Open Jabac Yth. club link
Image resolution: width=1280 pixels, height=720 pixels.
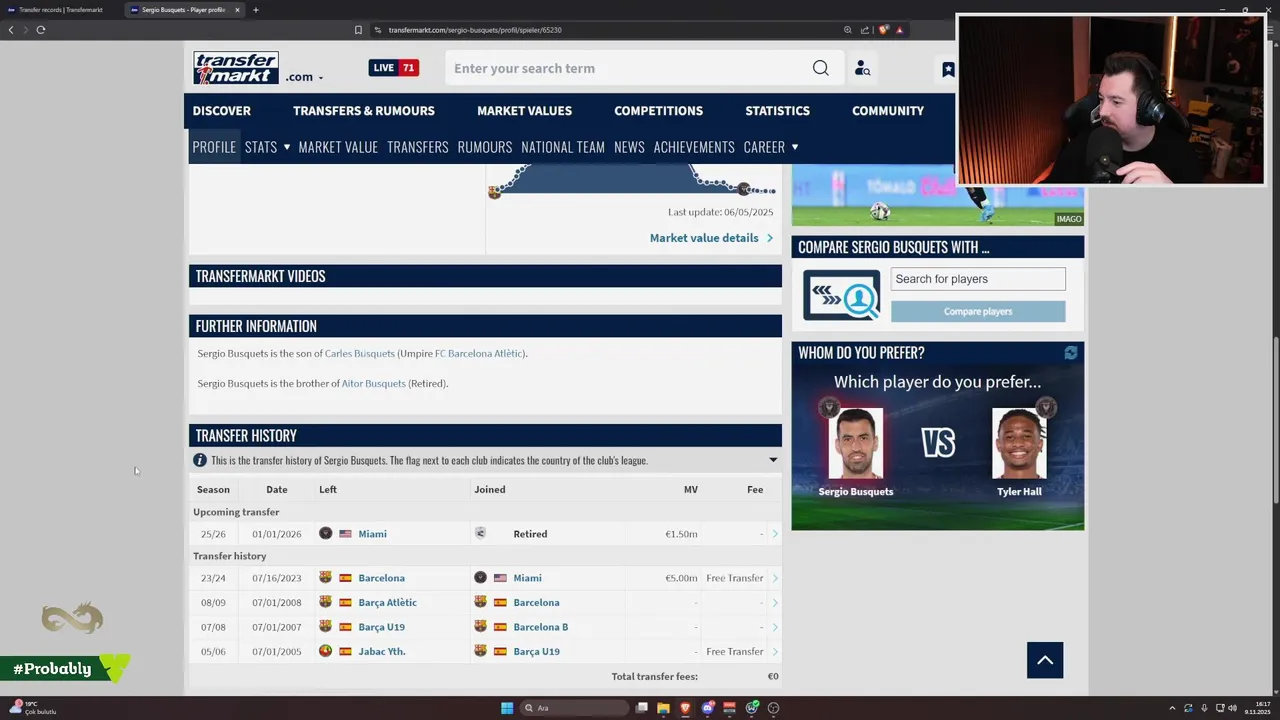tap(382, 652)
